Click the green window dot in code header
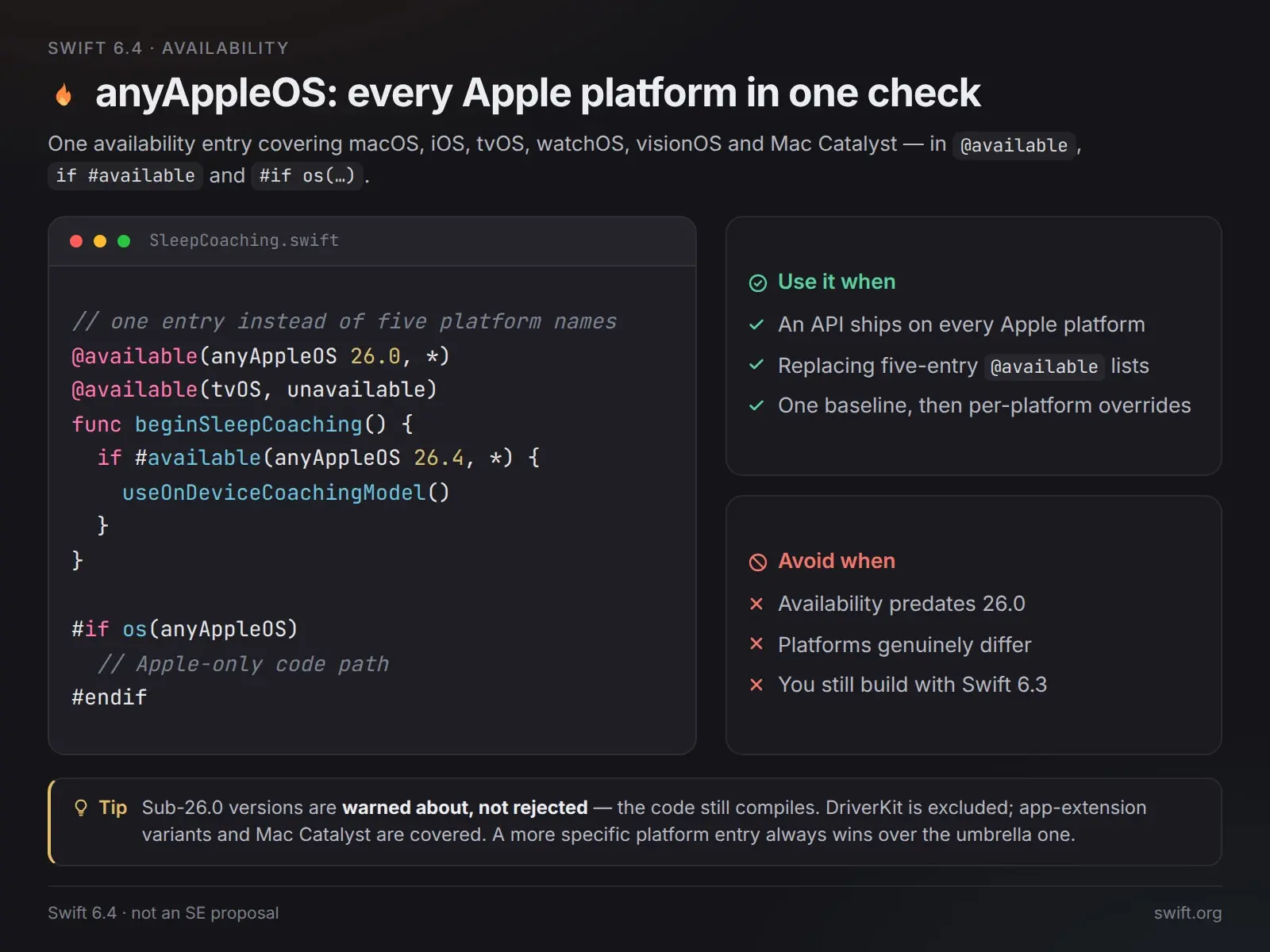Viewport: 1270px width, 952px height. pyautogui.click(x=124, y=241)
